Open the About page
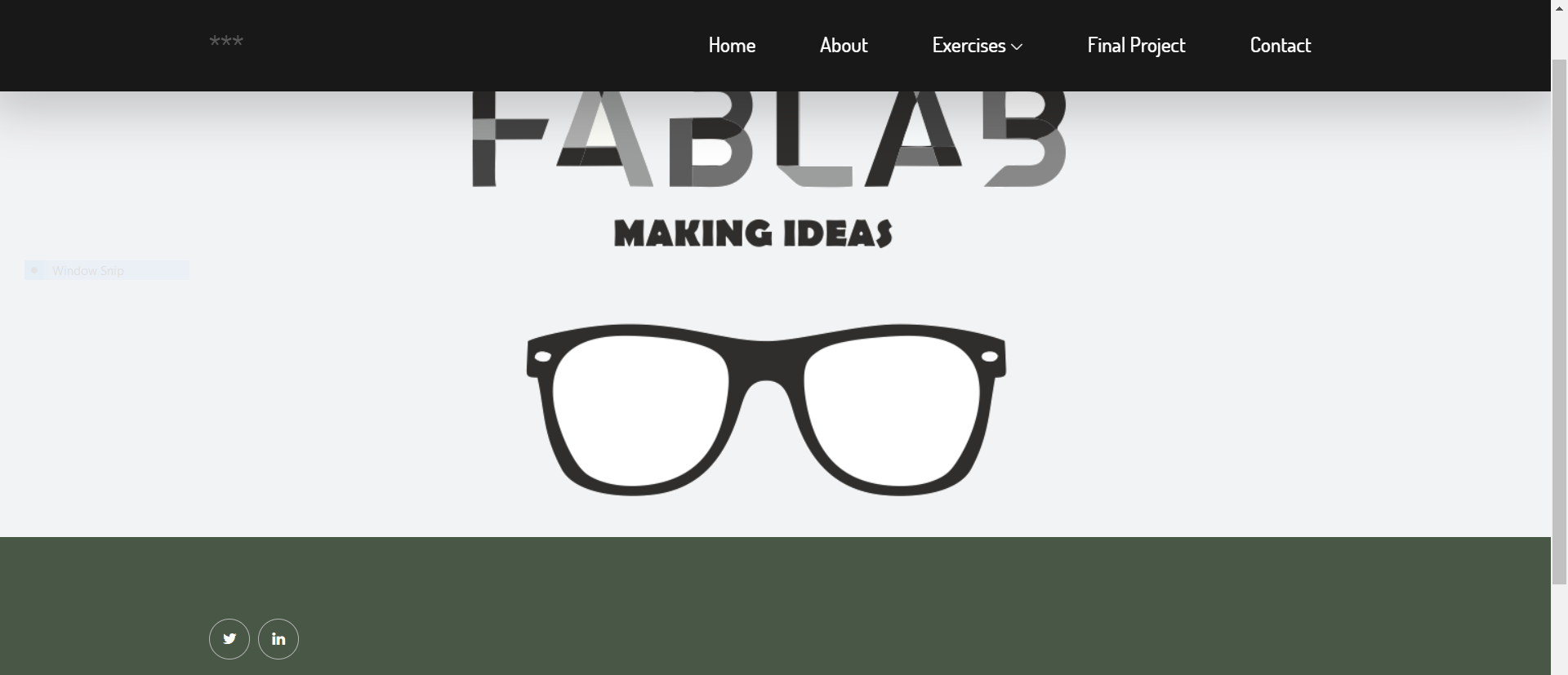The width and height of the screenshot is (1568, 675). [844, 46]
